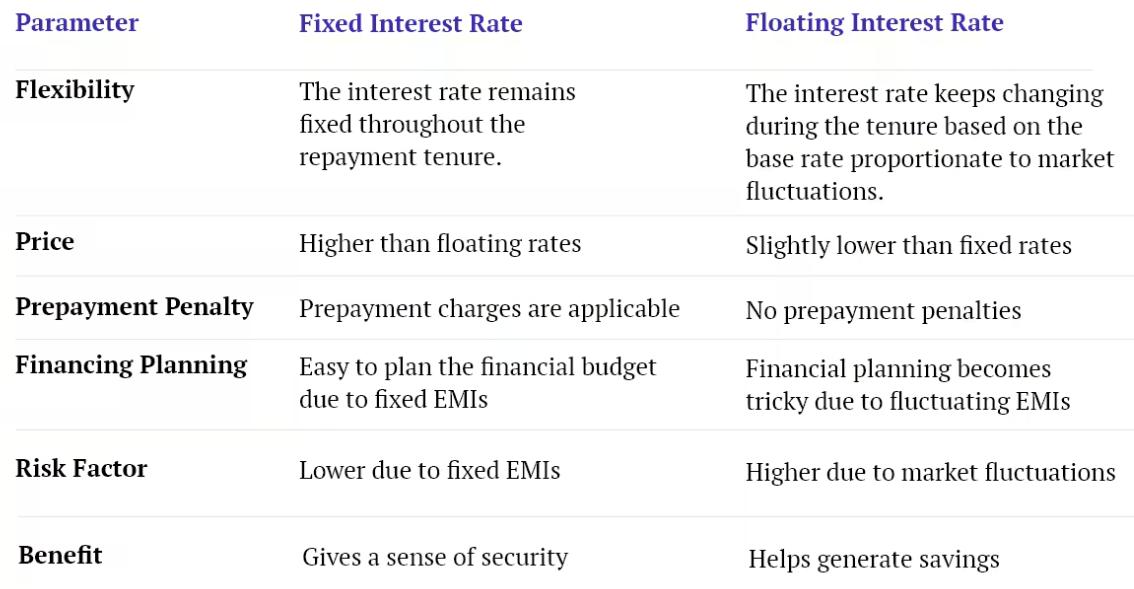Select 'Slightly lower than fixed rates' cell

coord(908,246)
